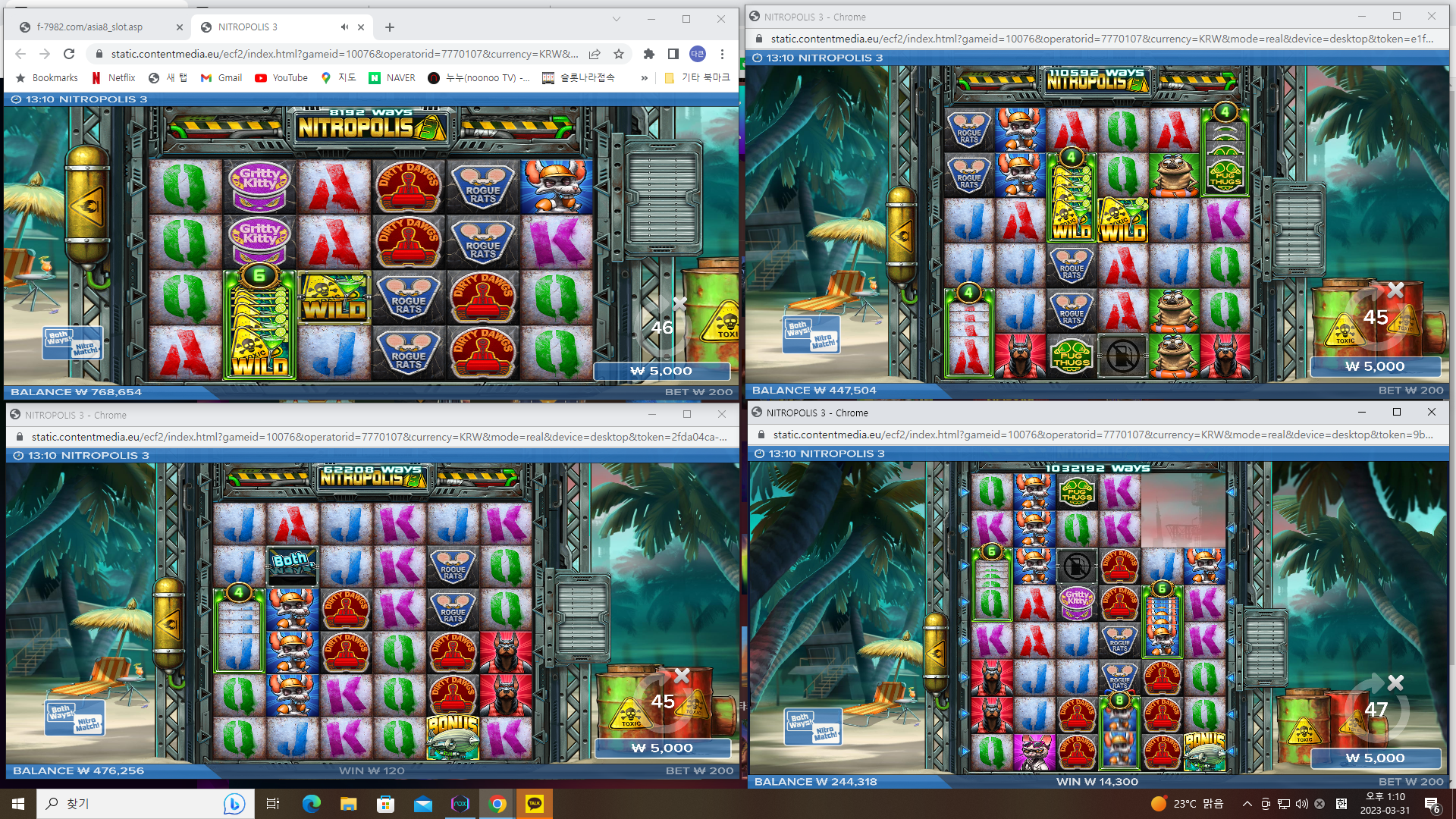The height and width of the screenshot is (819, 1456).
Task: Mute the NITROPOLIS 3 tab audio
Action: [344, 27]
